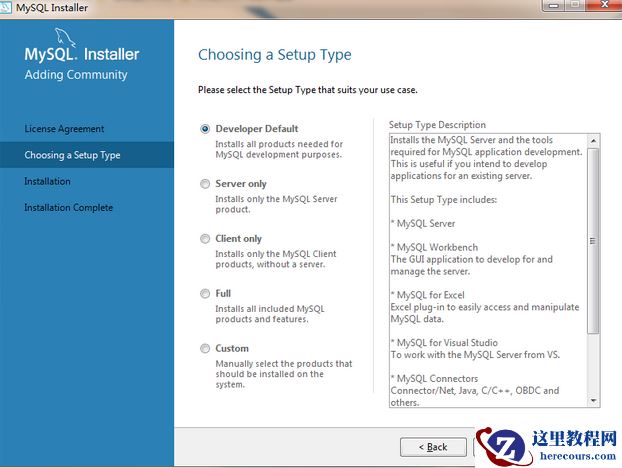Click 'Please select the Setup Type' instruction
The height and width of the screenshot is (468, 622).
tap(307, 90)
